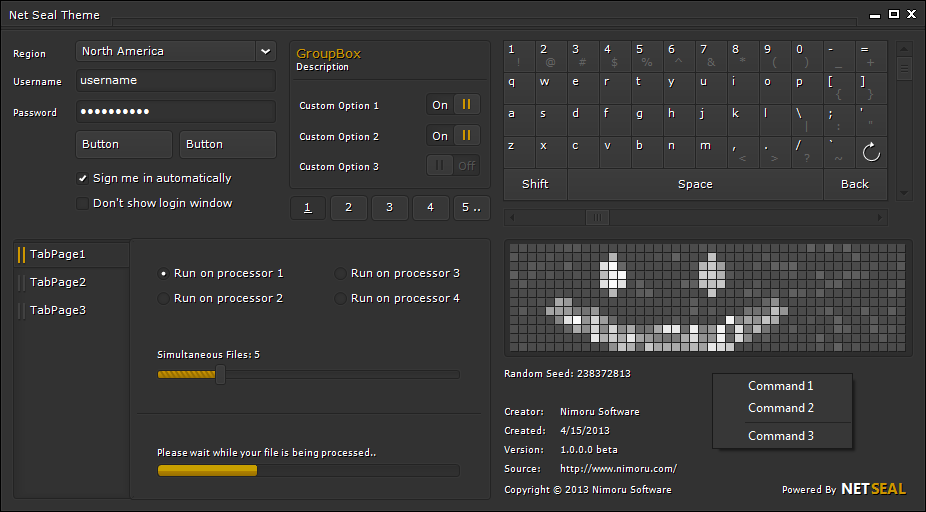
Task: Click the horizontal scrollbar left arrow
Action: click(513, 217)
